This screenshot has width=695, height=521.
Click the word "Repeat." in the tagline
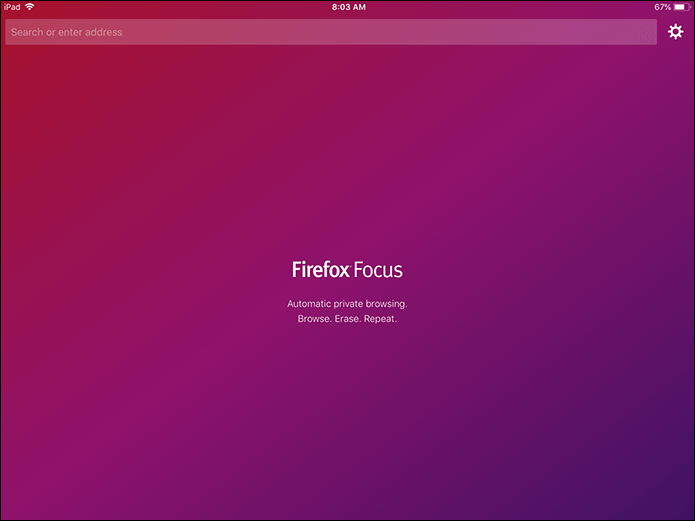[381, 319]
